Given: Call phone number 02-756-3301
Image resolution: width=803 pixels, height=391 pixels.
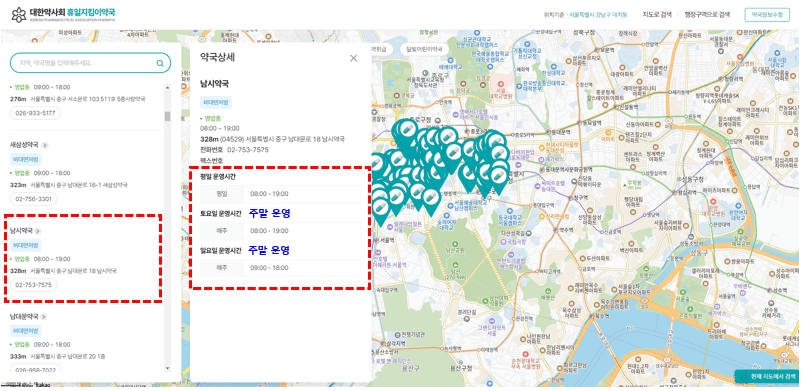Looking at the screenshot, I should [33, 199].
